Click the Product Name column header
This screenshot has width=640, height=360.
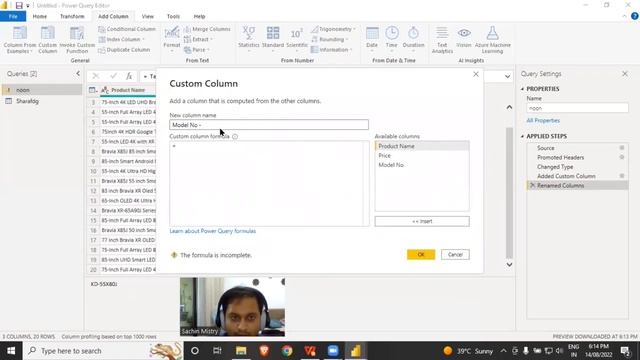128,90
